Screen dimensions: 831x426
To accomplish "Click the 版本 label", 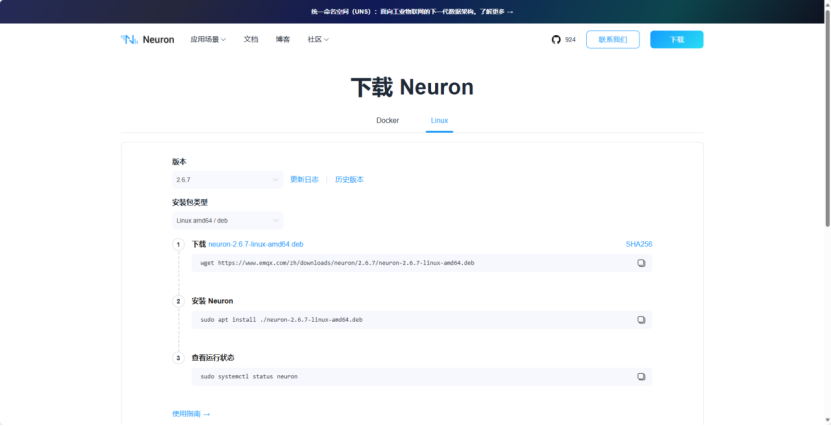I will point(179,162).
